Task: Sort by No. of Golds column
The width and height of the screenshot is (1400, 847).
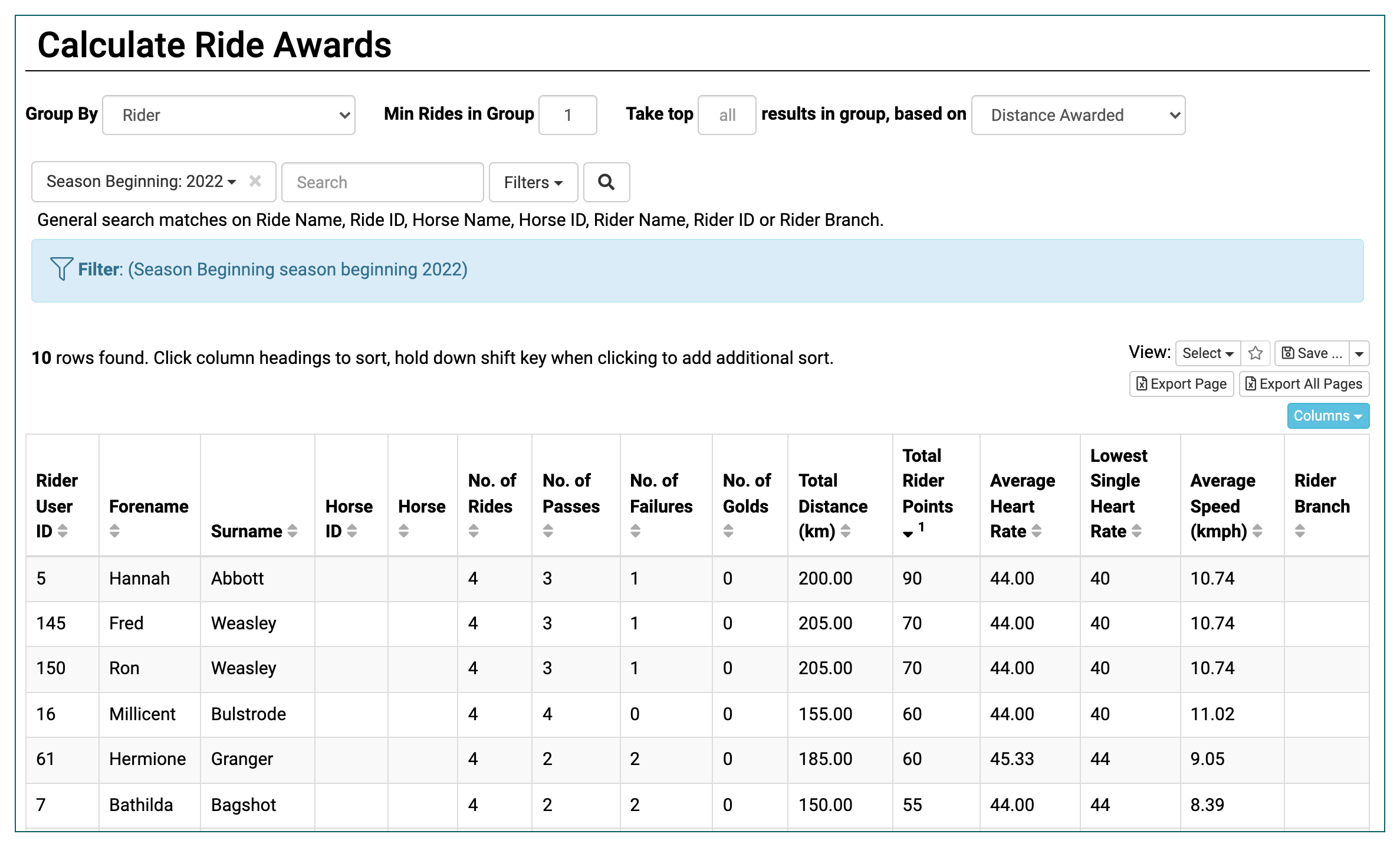Action: pyautogui.click(x=728, y=531)
